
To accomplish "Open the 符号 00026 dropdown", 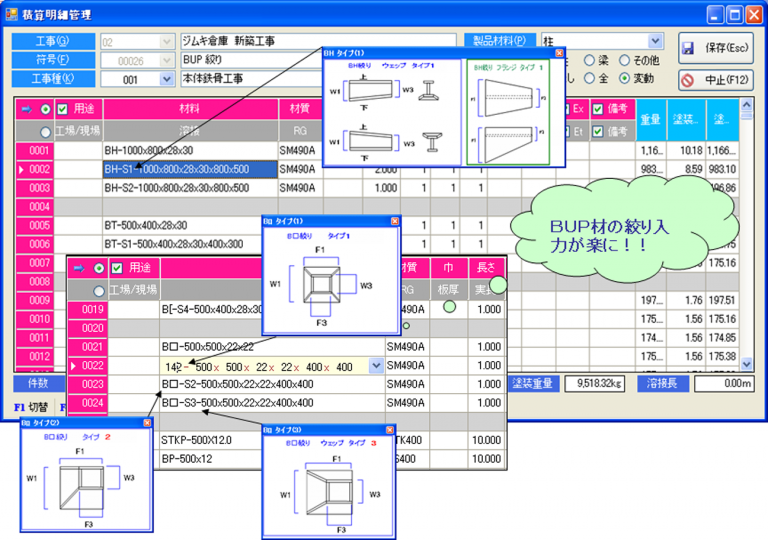I will (x=167, y=61).
